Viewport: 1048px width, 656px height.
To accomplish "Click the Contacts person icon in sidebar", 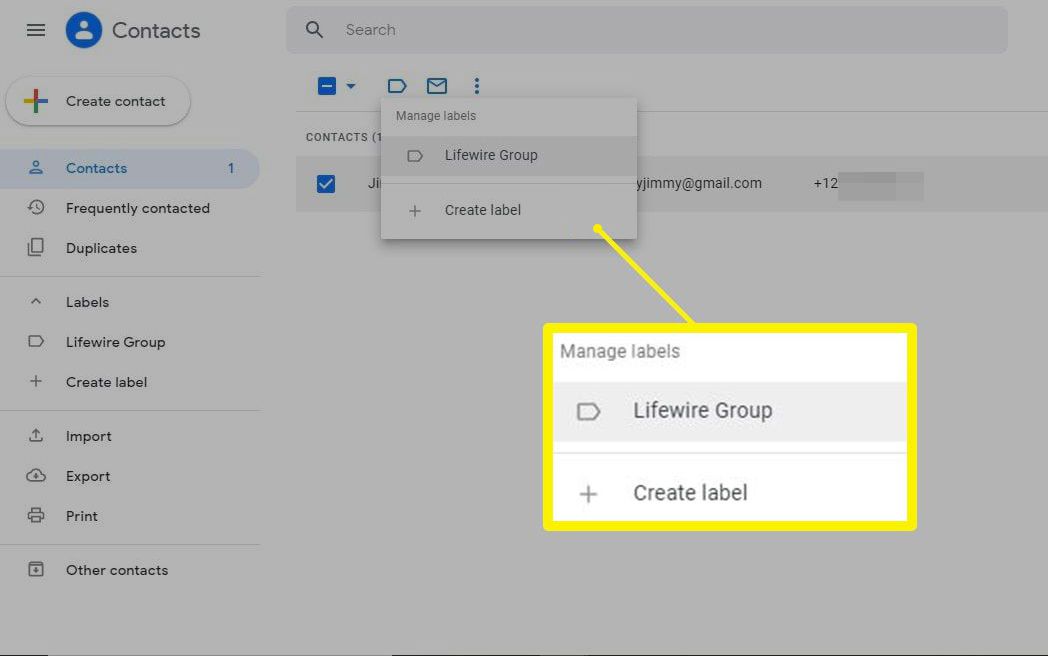I will tap(36, 167).
